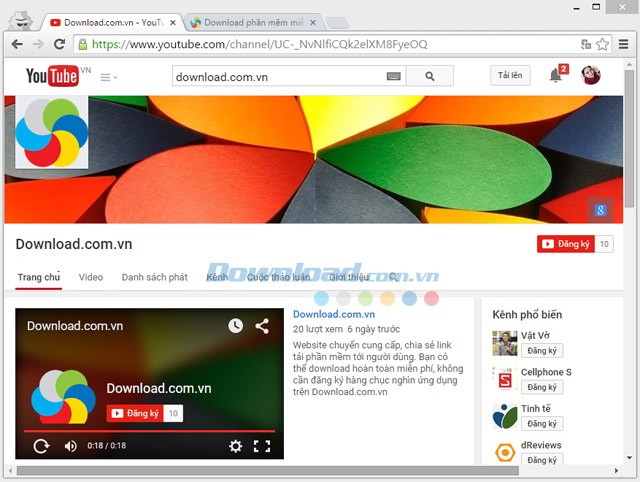Image resolution: width=640 pixels, height=482 pixels.
Task: Click the Tải lên upload button
Action: tap(510, 76)
